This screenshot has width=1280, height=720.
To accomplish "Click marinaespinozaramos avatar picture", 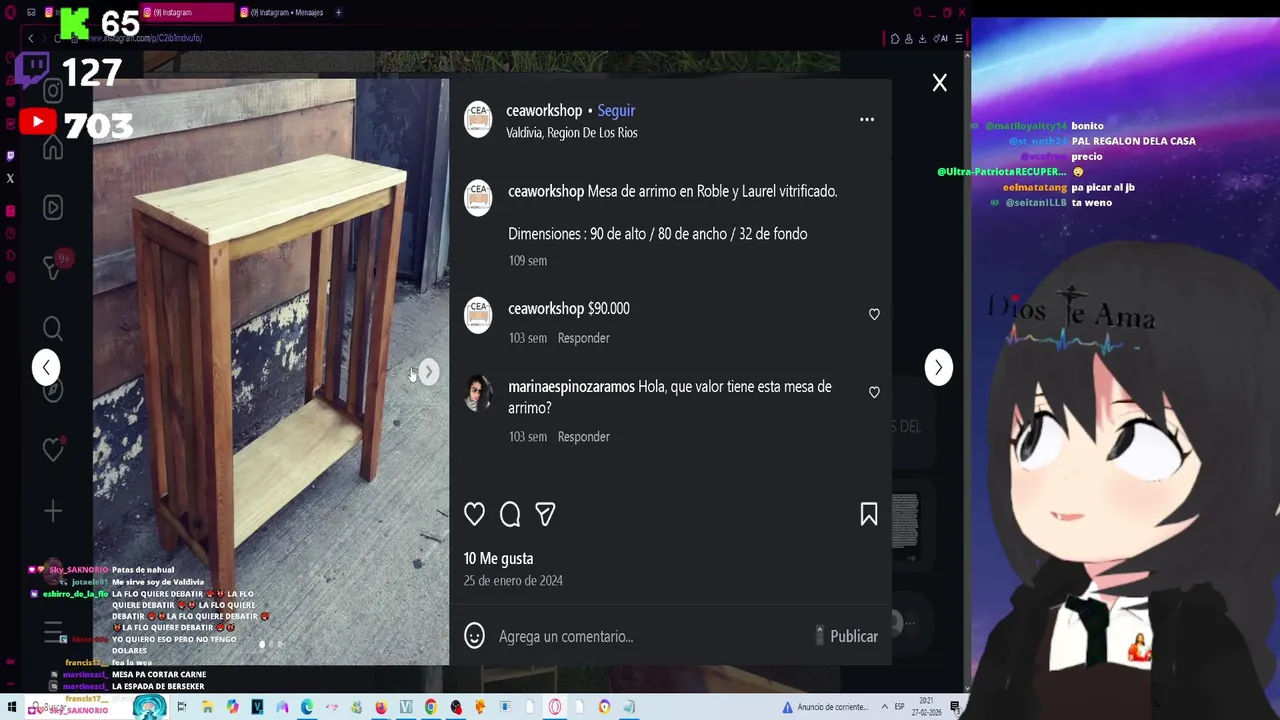I will [478, 393].
